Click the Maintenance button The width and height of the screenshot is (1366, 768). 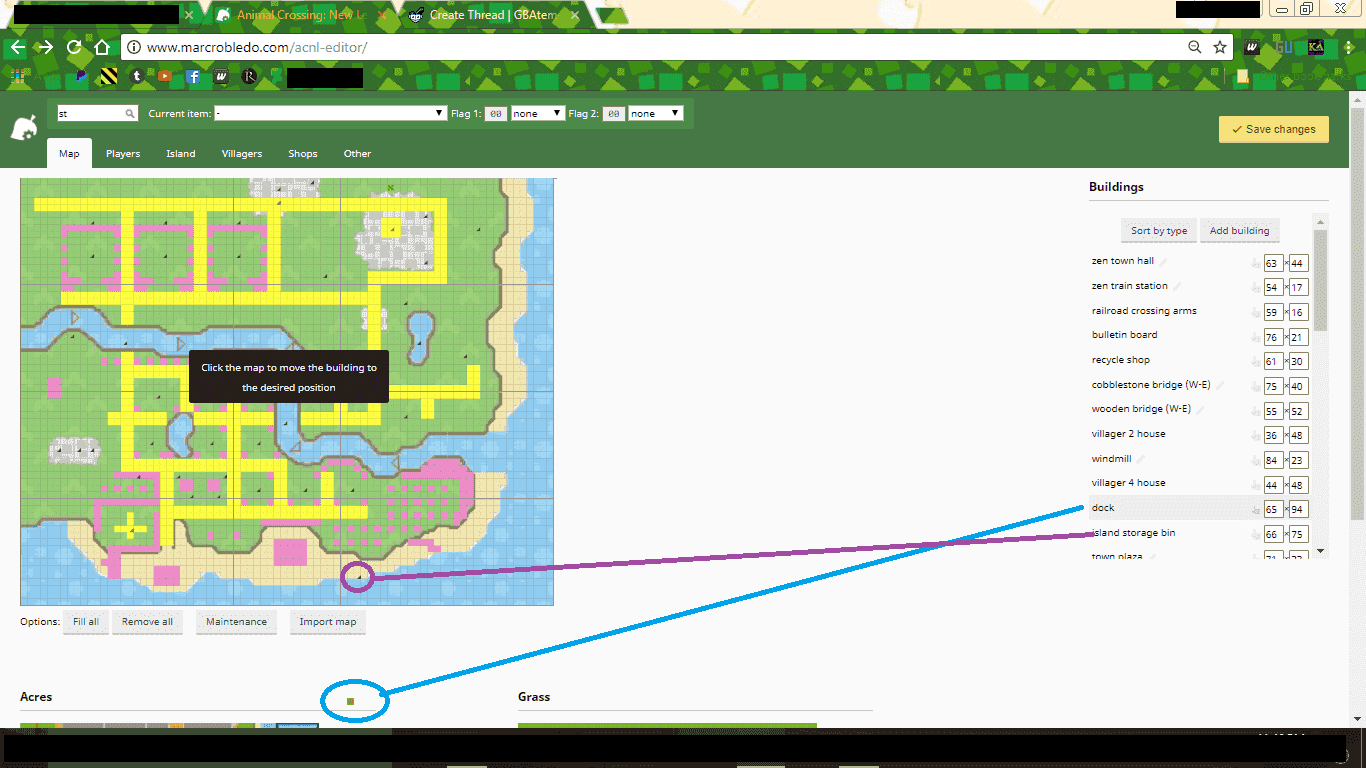tap(236, 622)
